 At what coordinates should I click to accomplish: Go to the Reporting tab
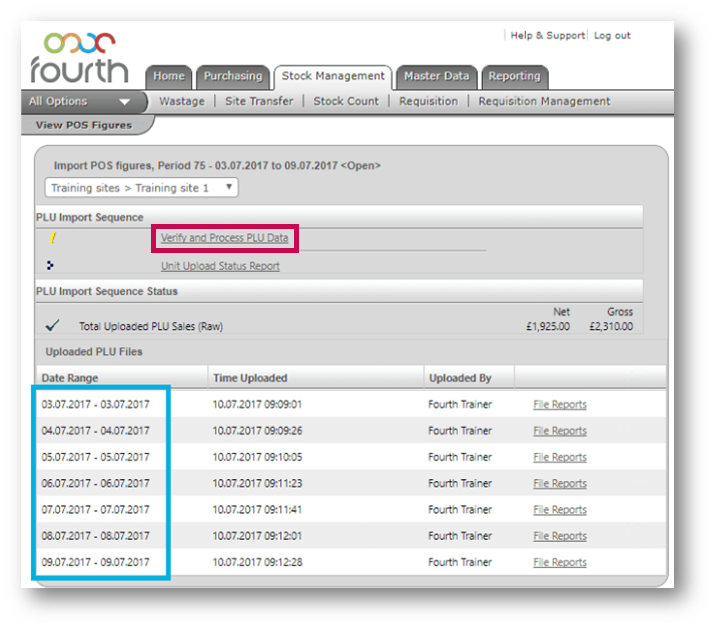pos(514,76)
